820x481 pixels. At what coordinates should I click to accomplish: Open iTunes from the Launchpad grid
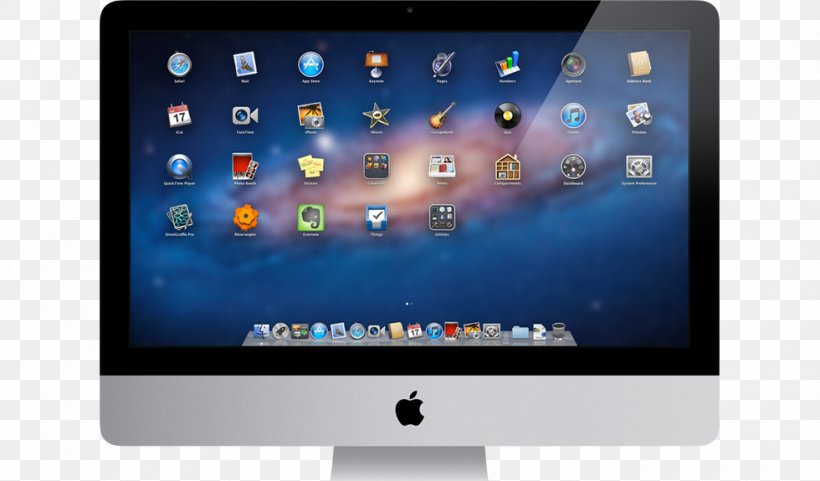[x=573, y=116]
